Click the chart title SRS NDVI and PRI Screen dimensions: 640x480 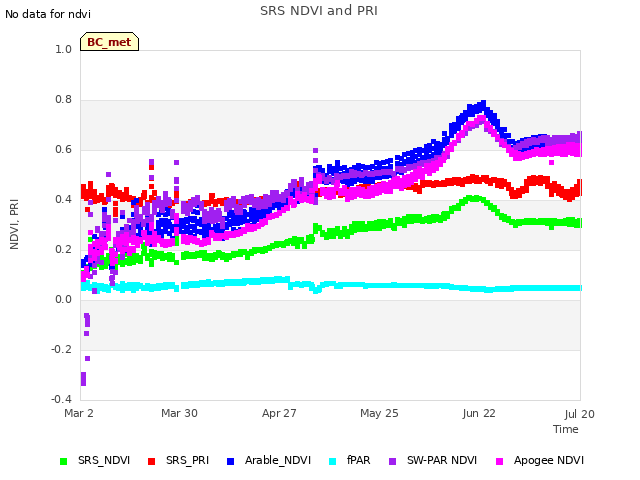tap(319, 11)
